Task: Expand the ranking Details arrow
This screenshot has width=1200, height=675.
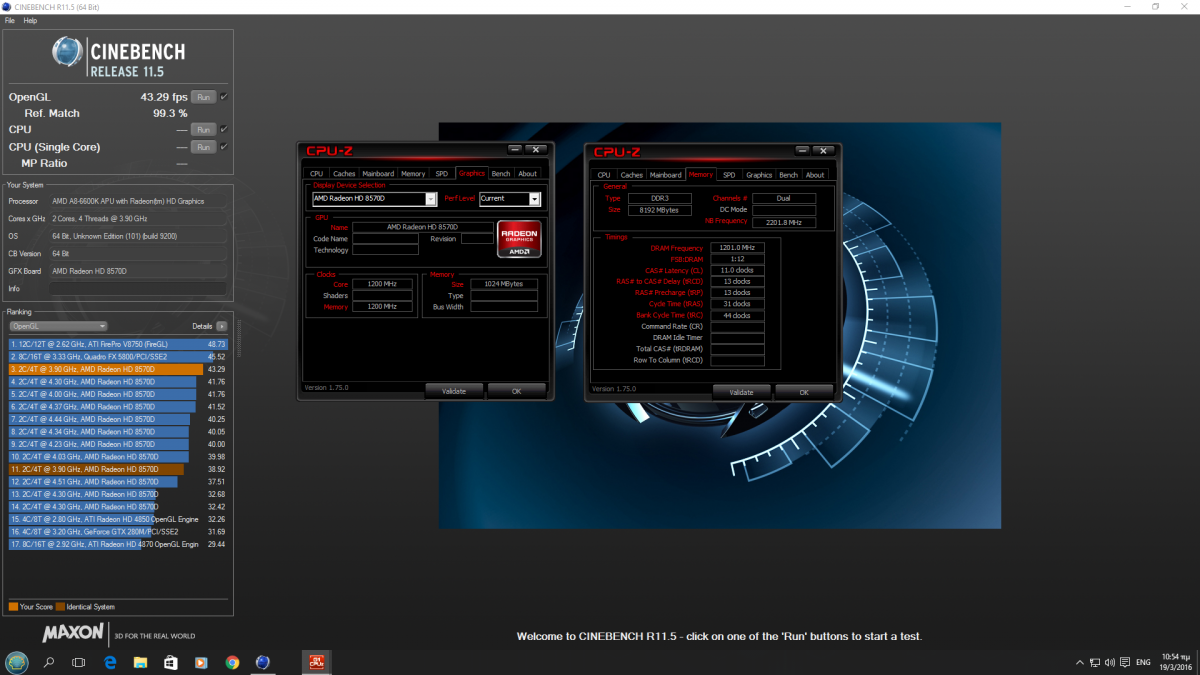Action: point(221,326)
